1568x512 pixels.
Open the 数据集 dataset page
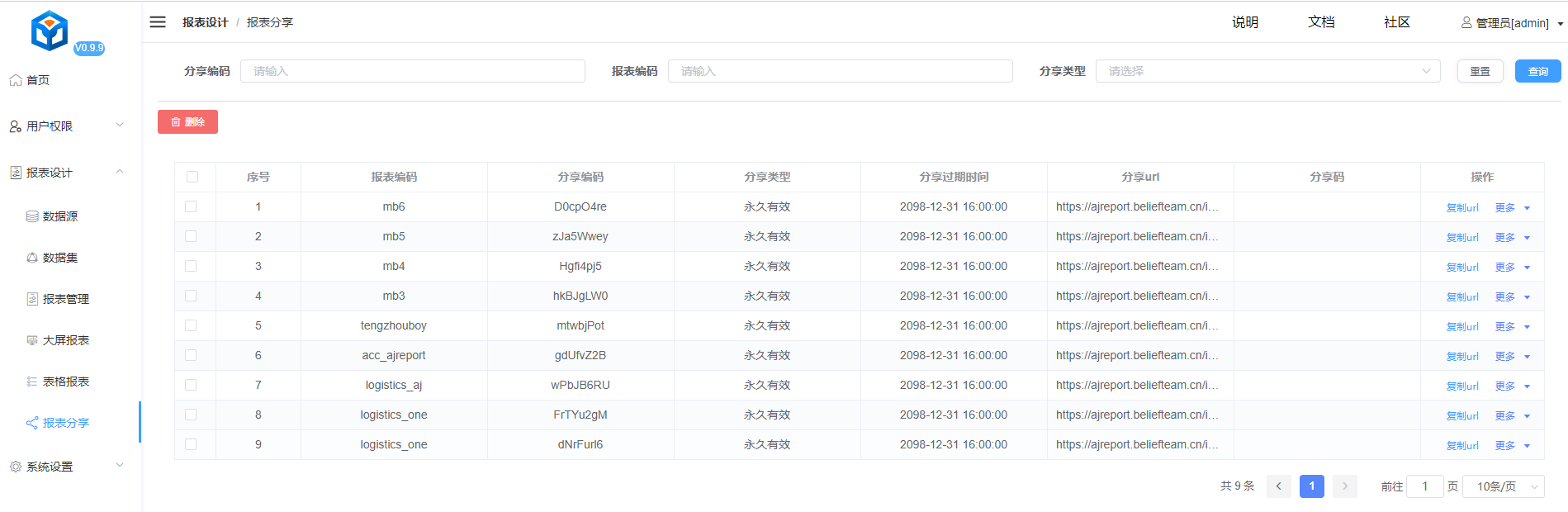[59, 258]
